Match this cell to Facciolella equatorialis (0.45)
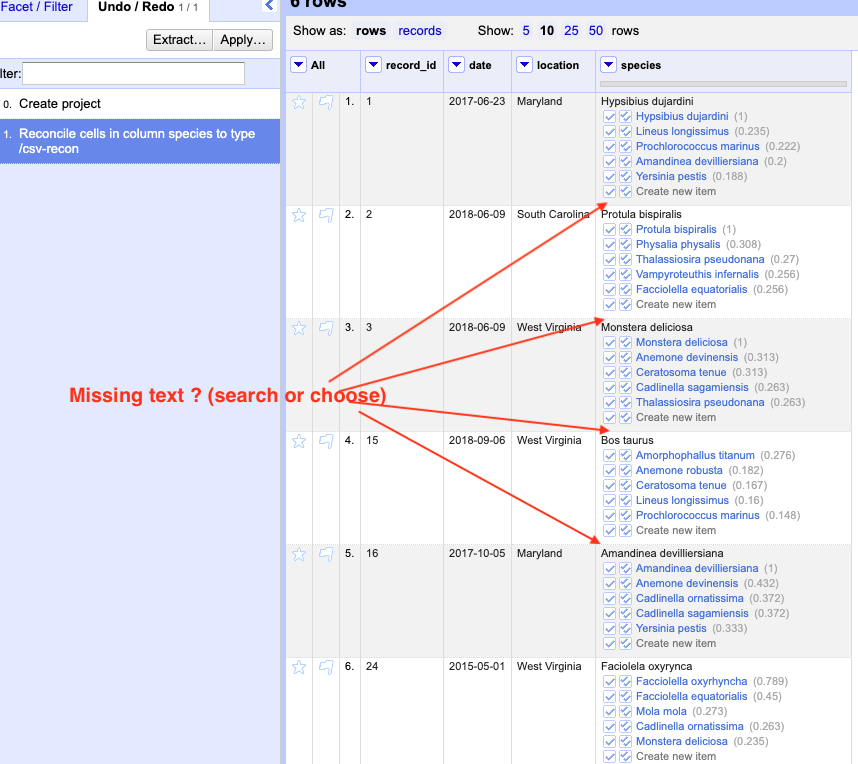Viewport: 858px width, 764px height. tap(610, 697)
